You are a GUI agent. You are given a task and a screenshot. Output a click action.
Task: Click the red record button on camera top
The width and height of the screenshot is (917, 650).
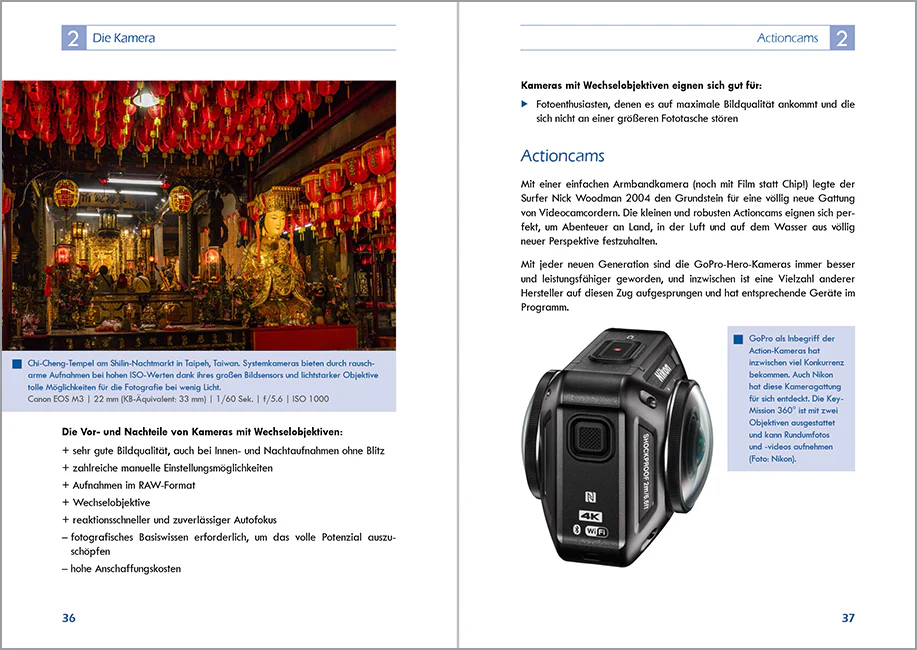[x=617, y=351]
